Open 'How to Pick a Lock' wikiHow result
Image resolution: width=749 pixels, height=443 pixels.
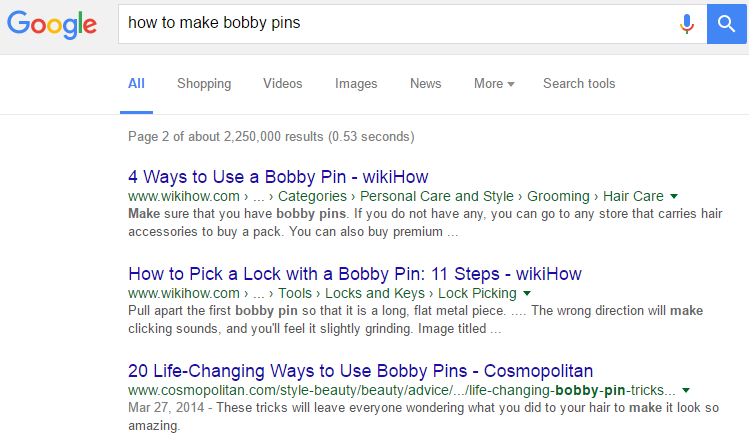(x=355, y=273)
